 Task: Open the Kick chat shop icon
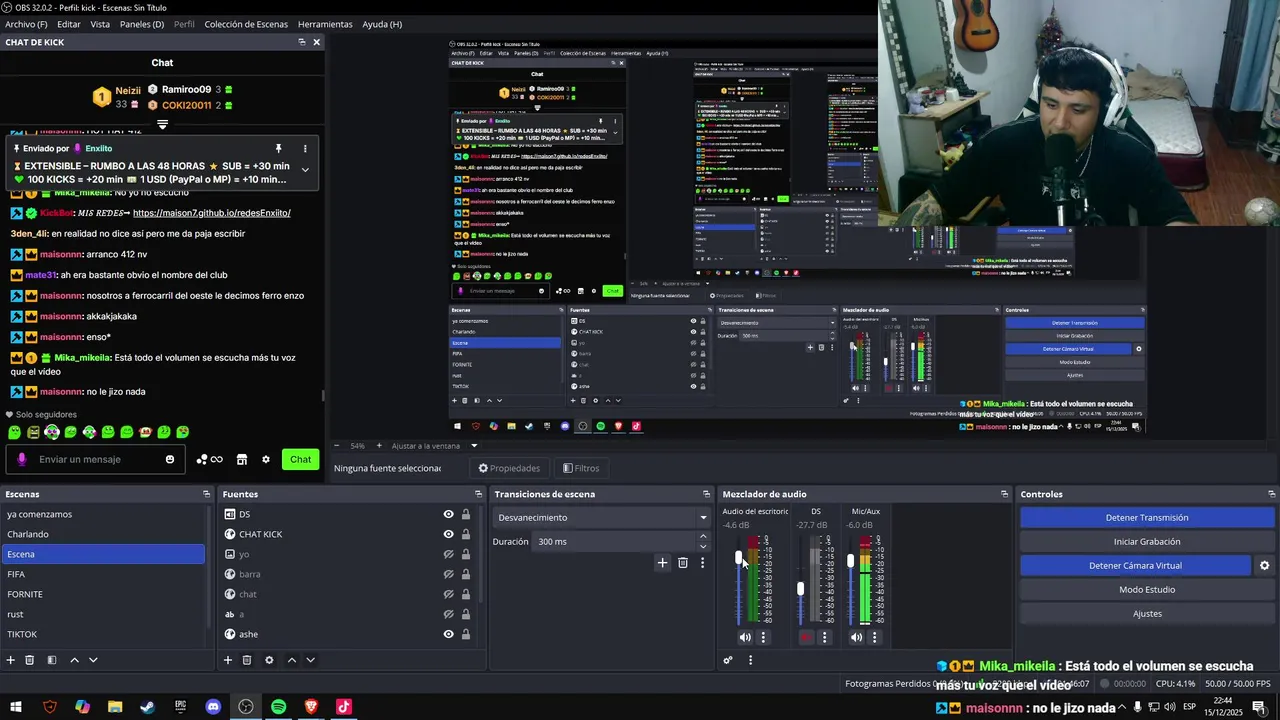point(241,460)
